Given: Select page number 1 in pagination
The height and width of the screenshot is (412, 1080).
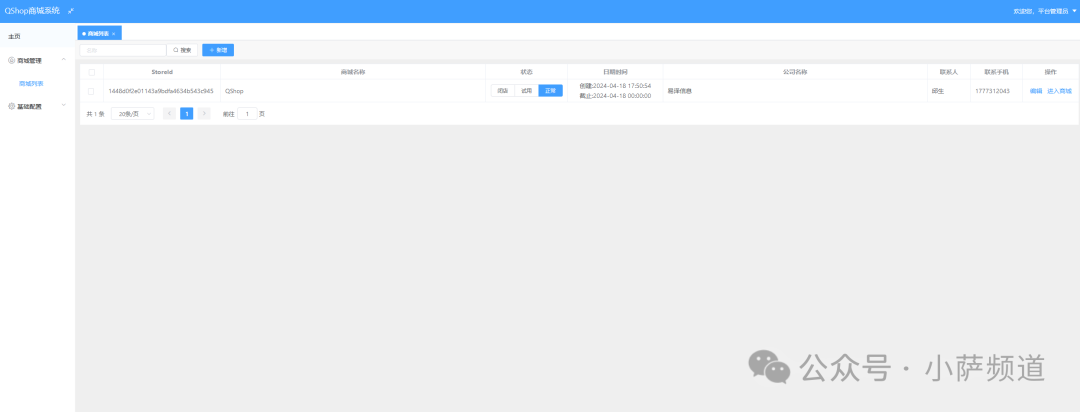Looking at the screenshot, I should coord(187,114).
